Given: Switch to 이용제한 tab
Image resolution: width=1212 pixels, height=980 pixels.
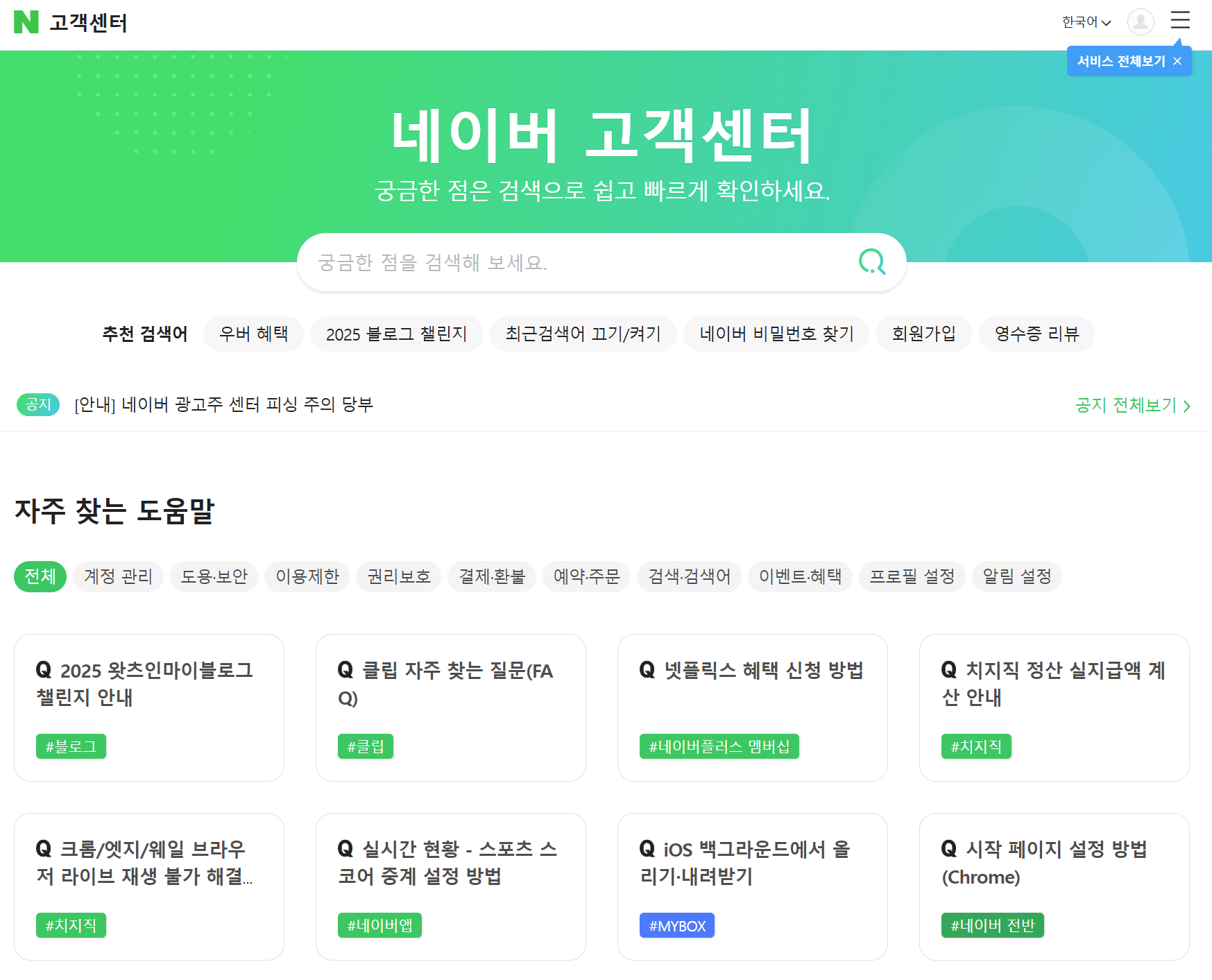Looking at the screenshot, I should coord(307,576).
